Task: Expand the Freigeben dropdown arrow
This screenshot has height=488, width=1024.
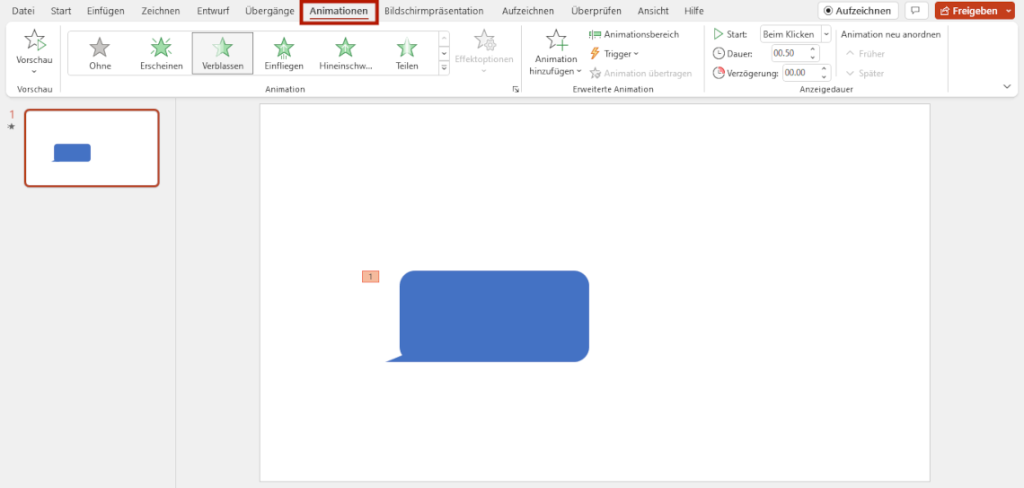Action: 1010,10
